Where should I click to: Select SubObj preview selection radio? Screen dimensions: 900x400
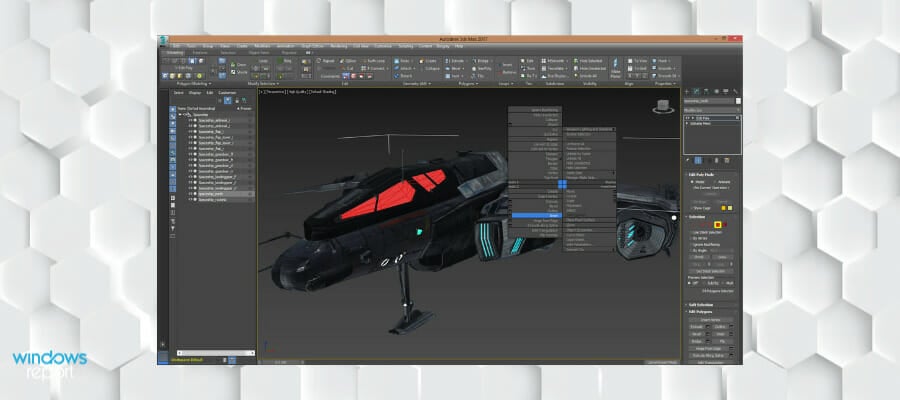pyautogui.click(x=711, y=283)
